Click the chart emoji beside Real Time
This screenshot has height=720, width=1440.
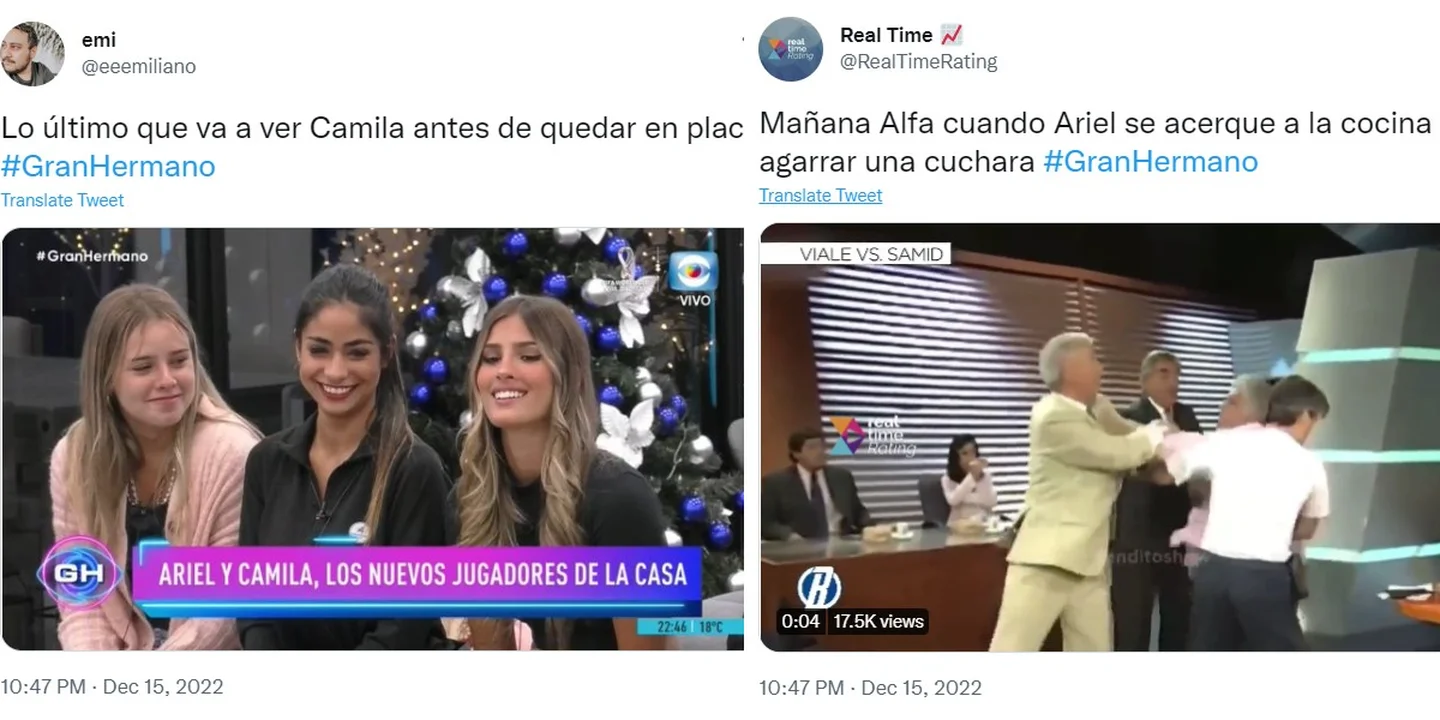click(951, 35)
